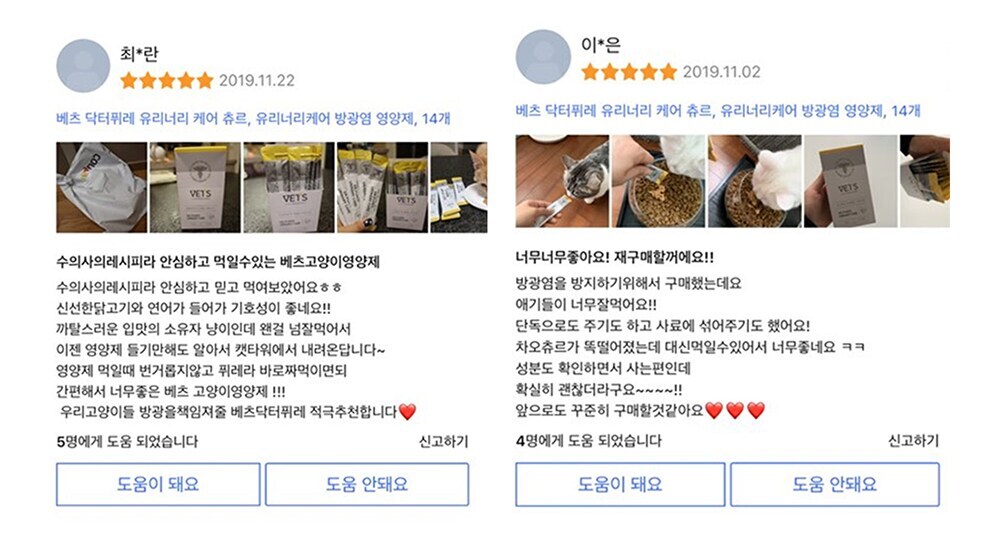1000x545 pixels.
Task: Click 도움 안돼요 under 최*란's review
Action: (x=367, y=484)
